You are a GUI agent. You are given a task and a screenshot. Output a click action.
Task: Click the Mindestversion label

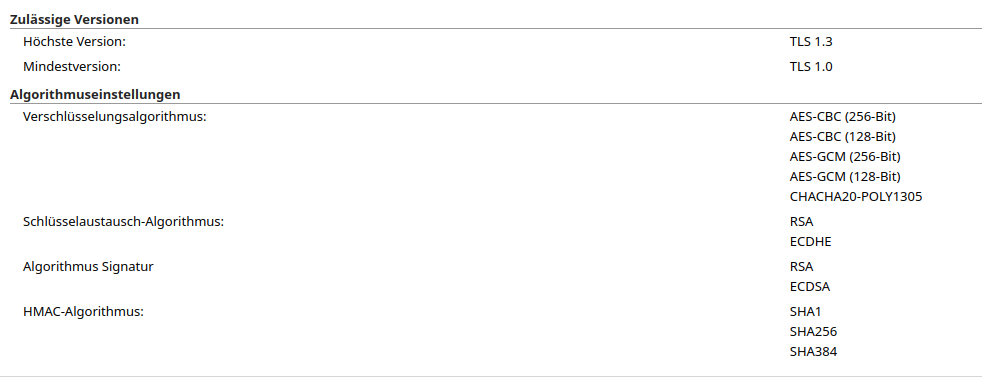tap(72, 66)
